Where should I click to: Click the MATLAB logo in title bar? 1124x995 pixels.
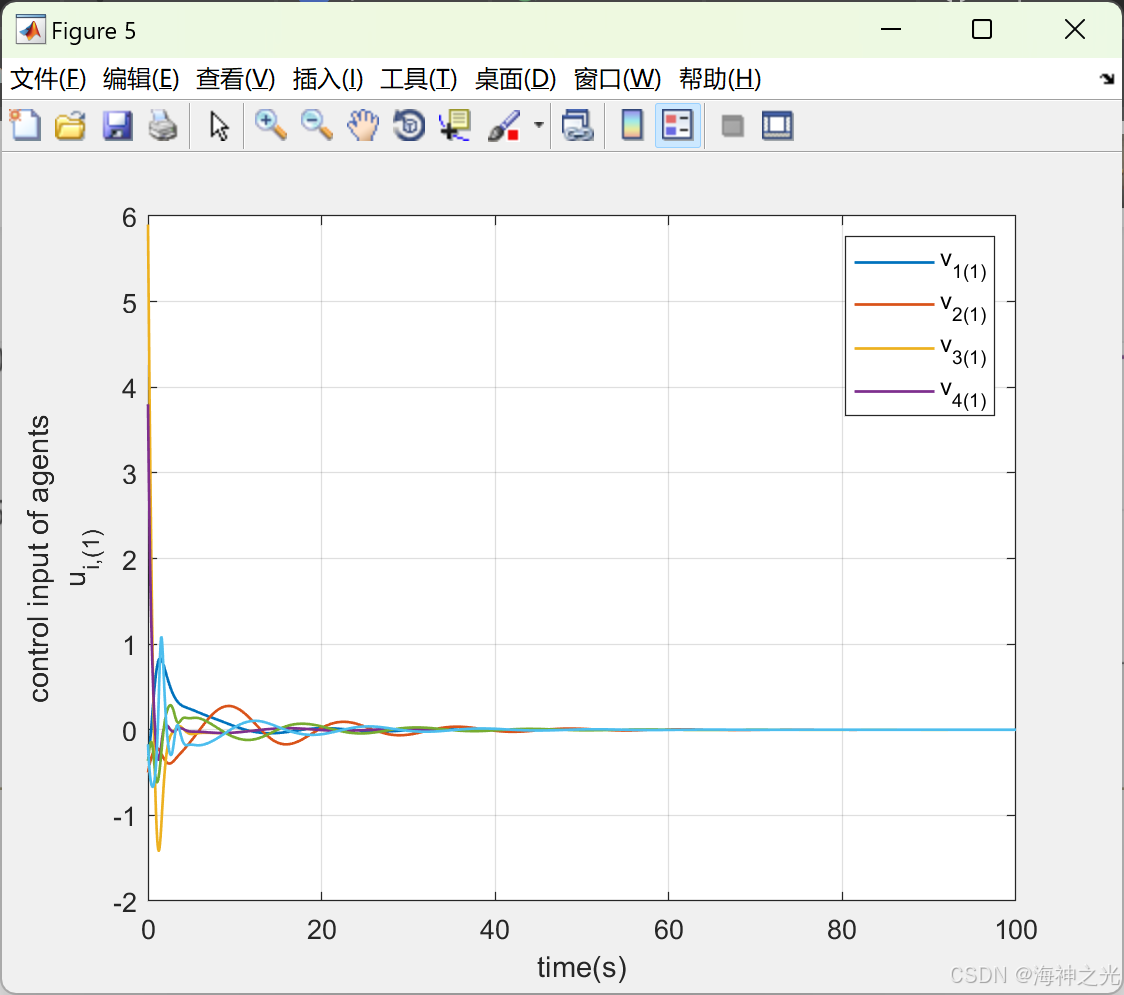pyautogui.click(x=30, y=30)
